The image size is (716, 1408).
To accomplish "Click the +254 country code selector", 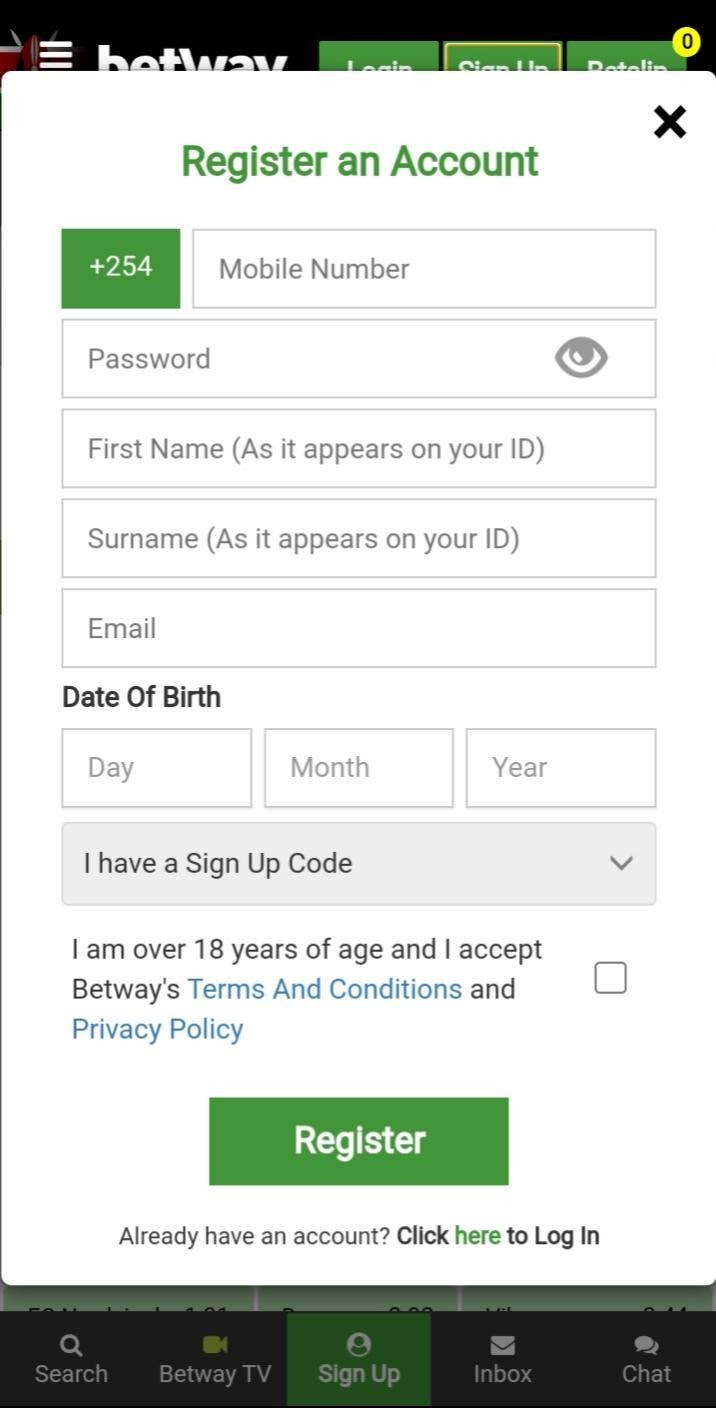I will 120,267.
